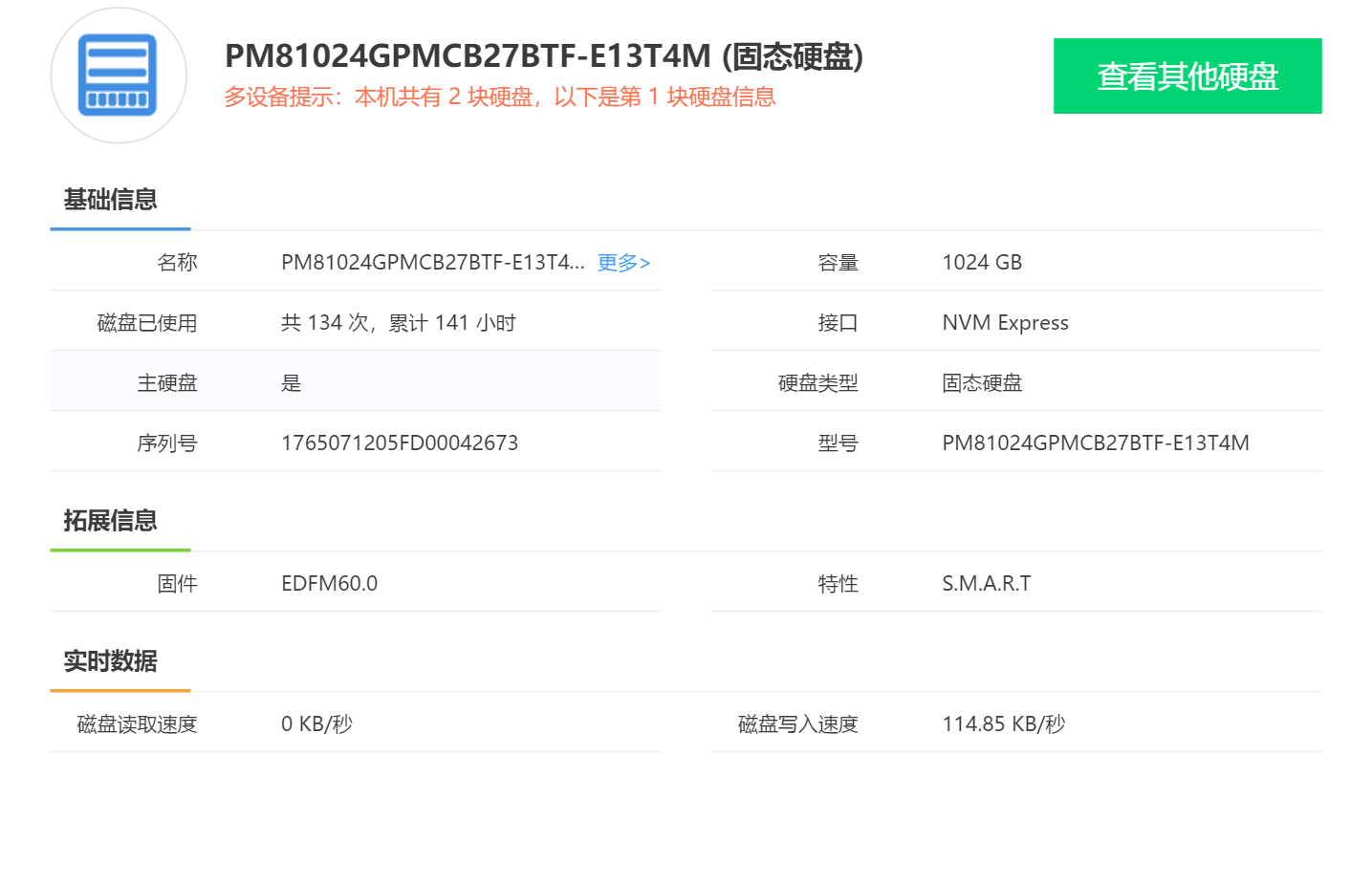Click the 特性 label
Image resolution: width=1372 pixels, height=885 pixels.
pyautogui.click(x=838, y=584)
